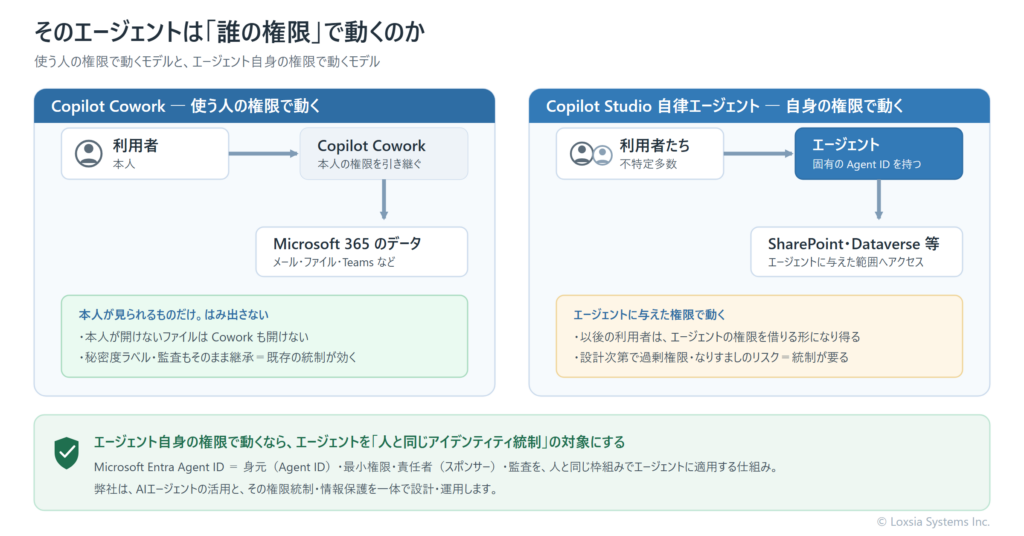The width and height of the screenshot is (1024, 536).
Task: Click the heading エージェントに与えた権限で動く
Action: (649, 315)
